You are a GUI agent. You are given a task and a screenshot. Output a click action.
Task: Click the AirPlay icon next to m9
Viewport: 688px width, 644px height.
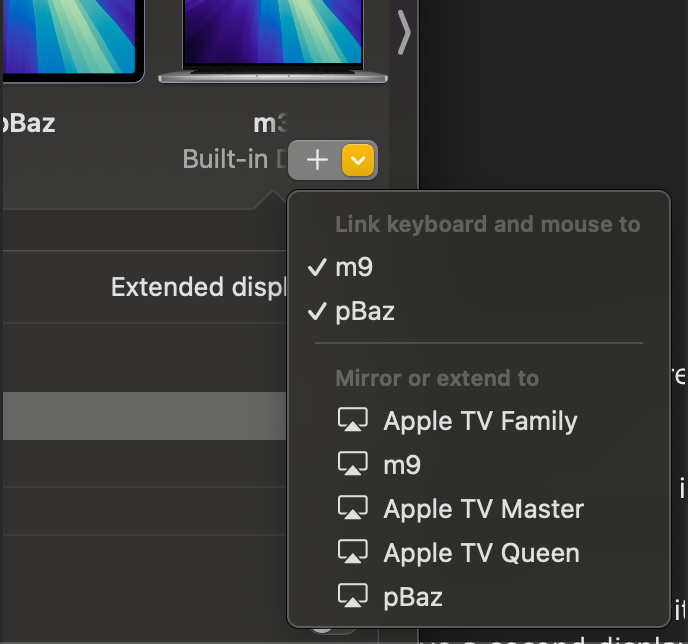[352, 465]
